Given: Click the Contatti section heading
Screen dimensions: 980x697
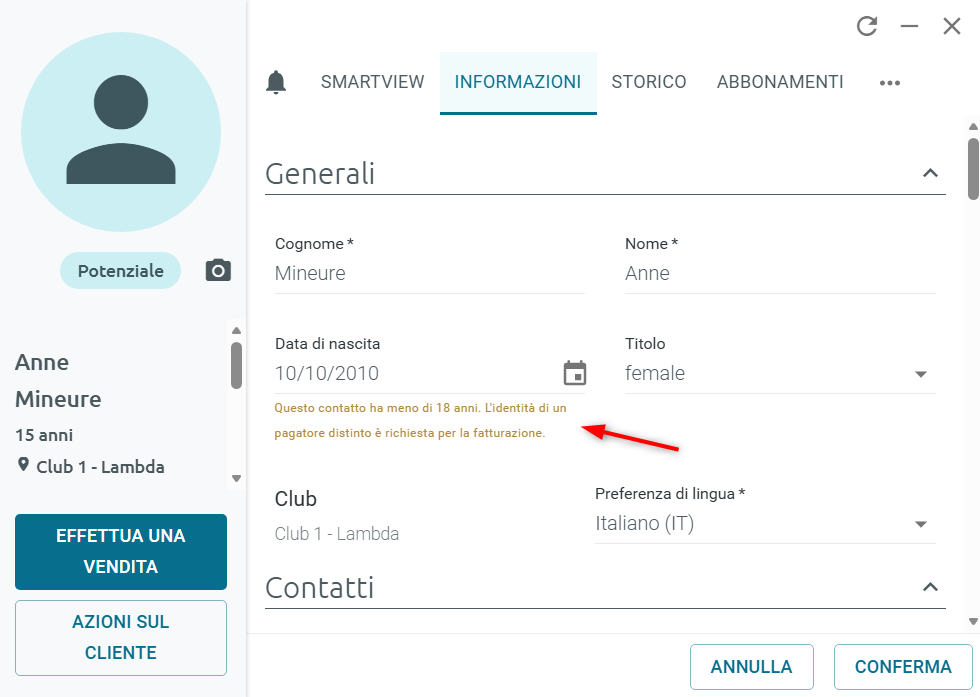Looking at the screenshot, I should click(x=319, y=588).
